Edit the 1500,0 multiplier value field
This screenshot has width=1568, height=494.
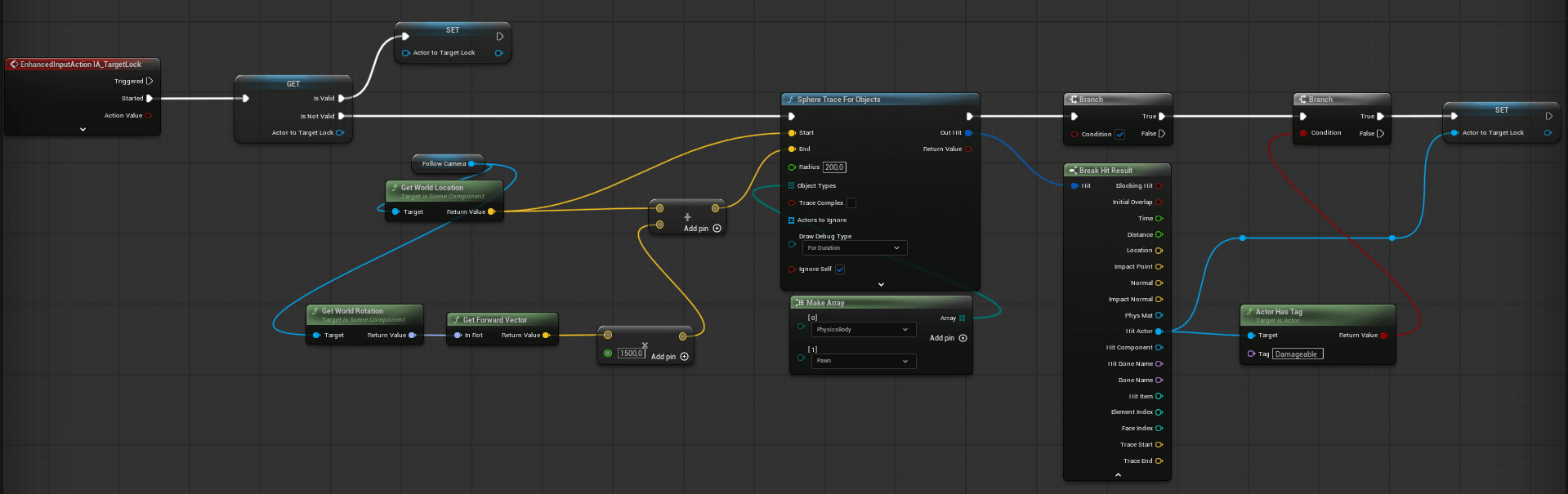point(631,354)
